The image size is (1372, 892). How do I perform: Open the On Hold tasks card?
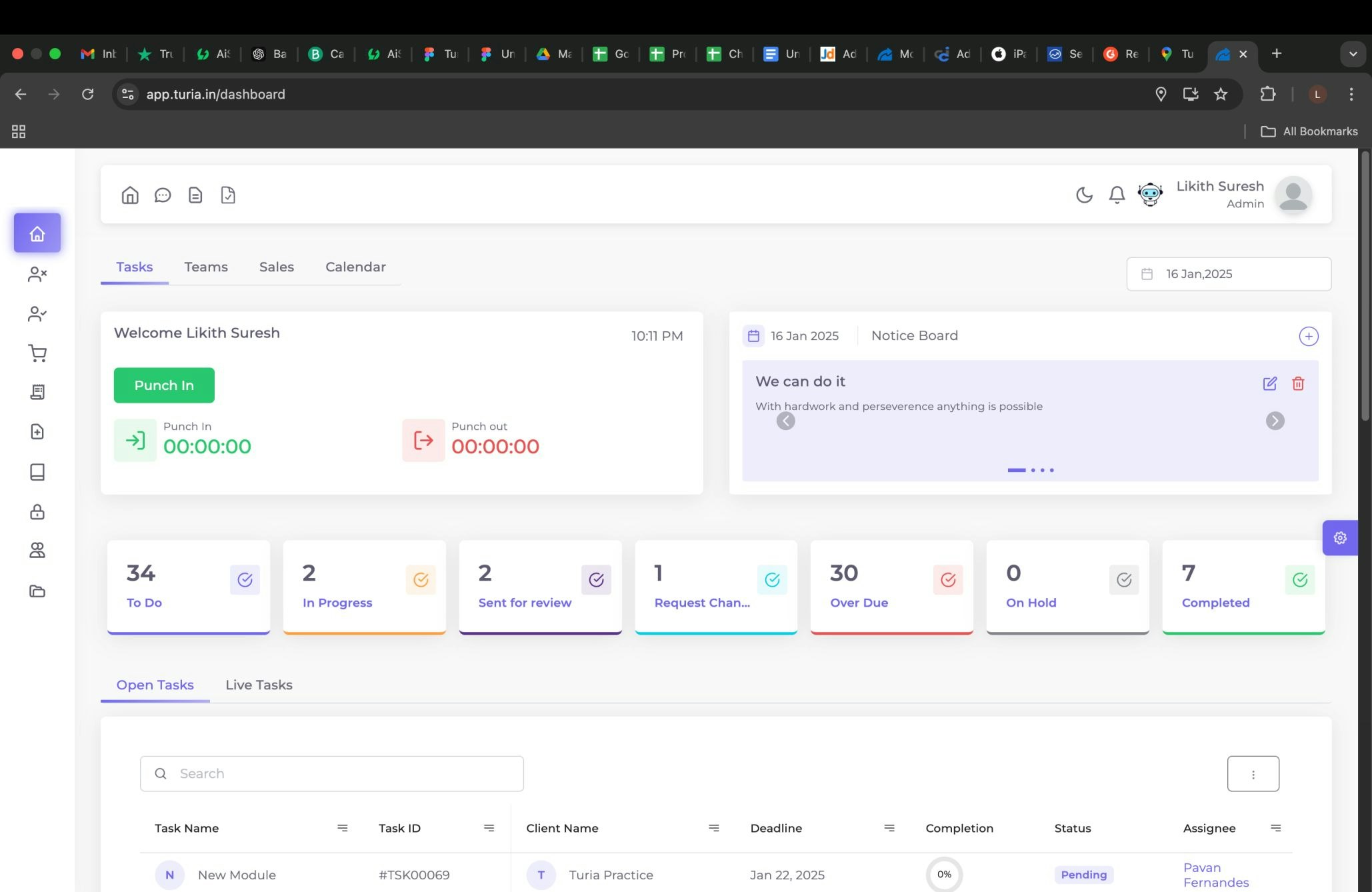pos(1068,587)
